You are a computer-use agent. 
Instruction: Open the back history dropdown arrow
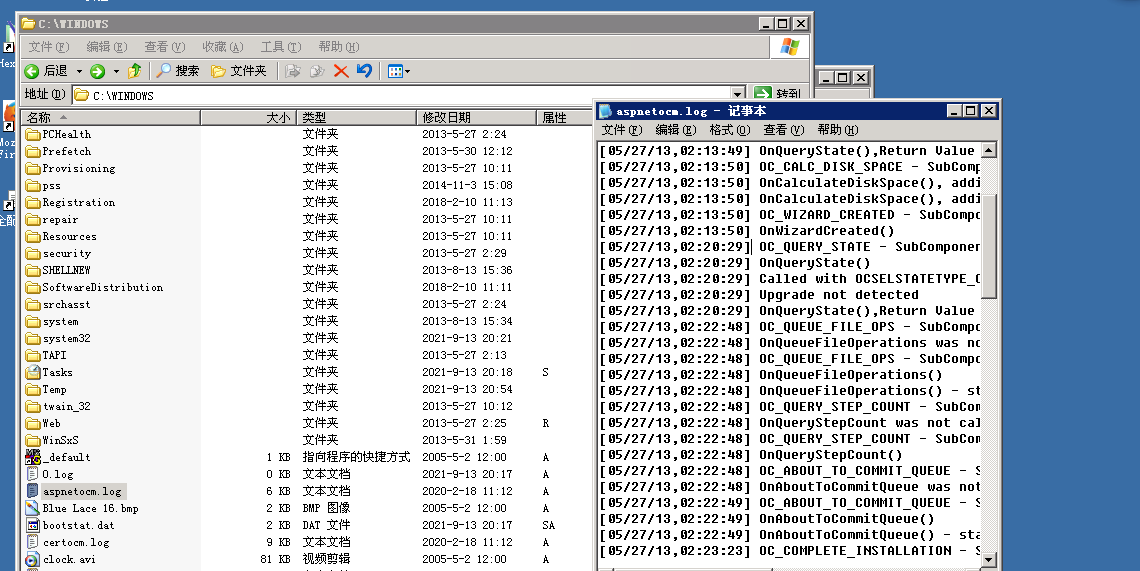(79, 71)
